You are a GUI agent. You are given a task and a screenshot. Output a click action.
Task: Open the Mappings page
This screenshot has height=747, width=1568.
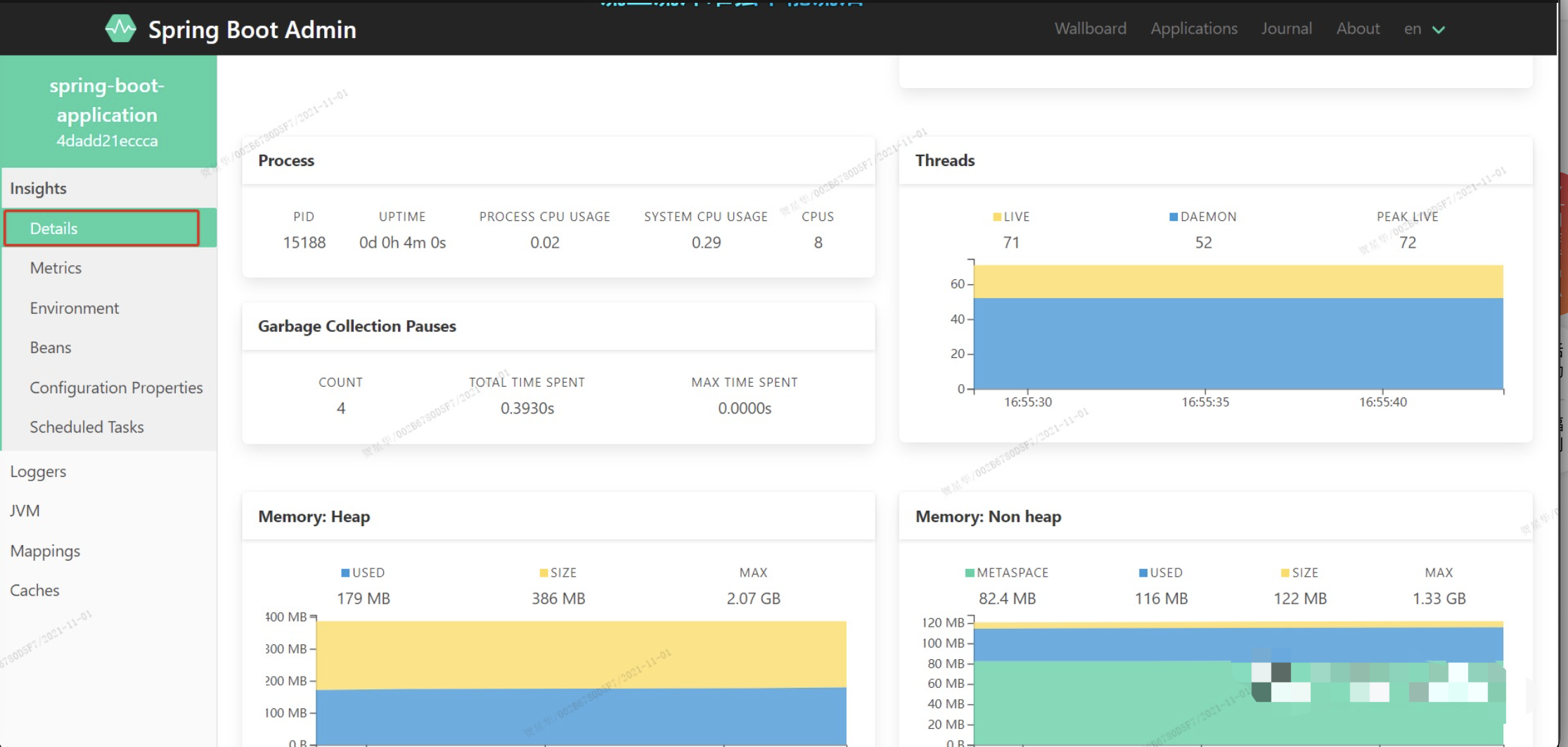click(x=45, y=551)
